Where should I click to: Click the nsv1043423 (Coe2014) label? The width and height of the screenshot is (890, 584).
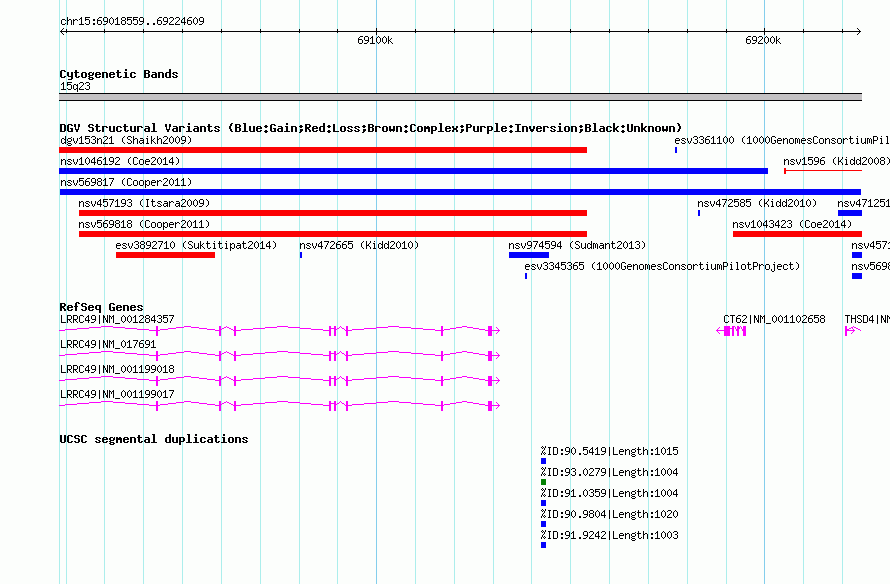coord(792,224)
